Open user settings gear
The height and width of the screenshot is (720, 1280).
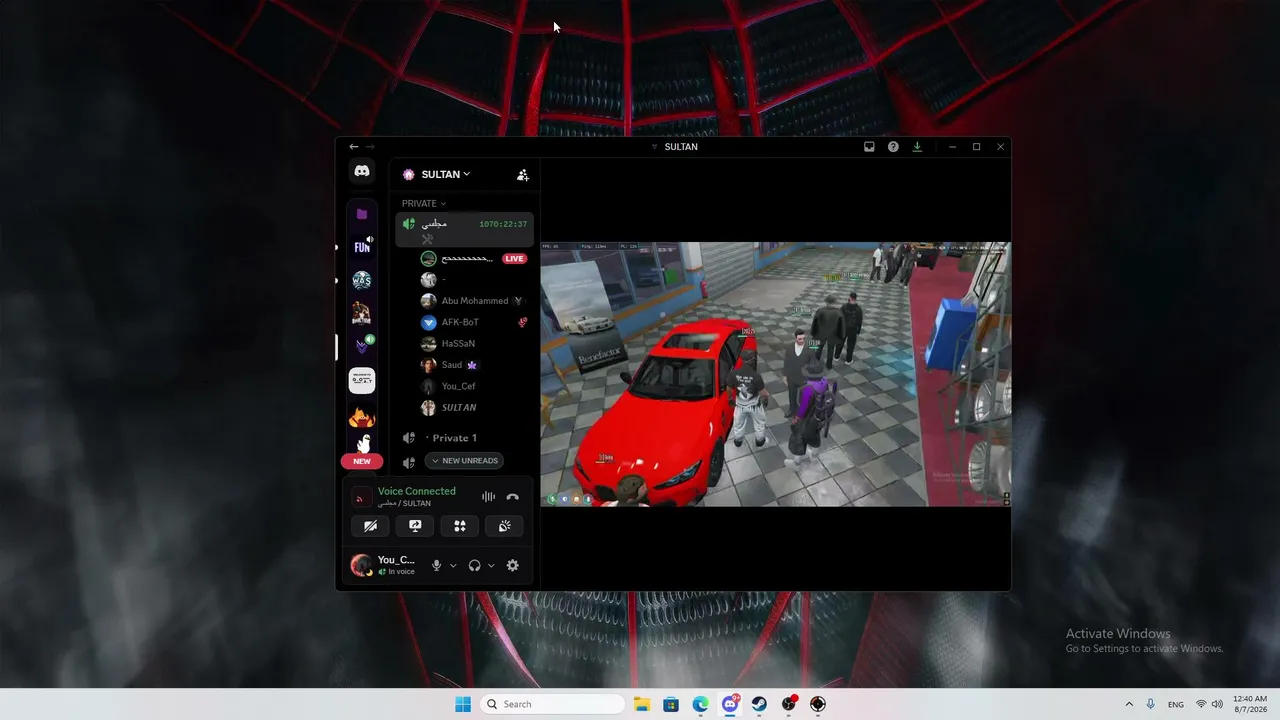513,565
